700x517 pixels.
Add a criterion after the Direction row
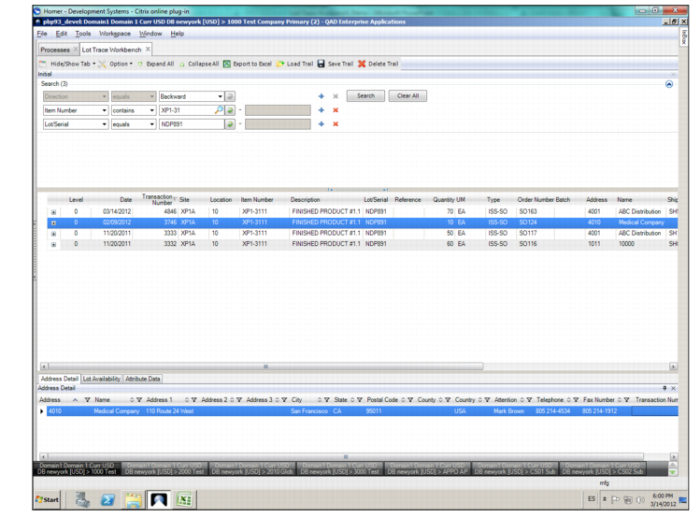pyautogui.click(x=321, y=96)
